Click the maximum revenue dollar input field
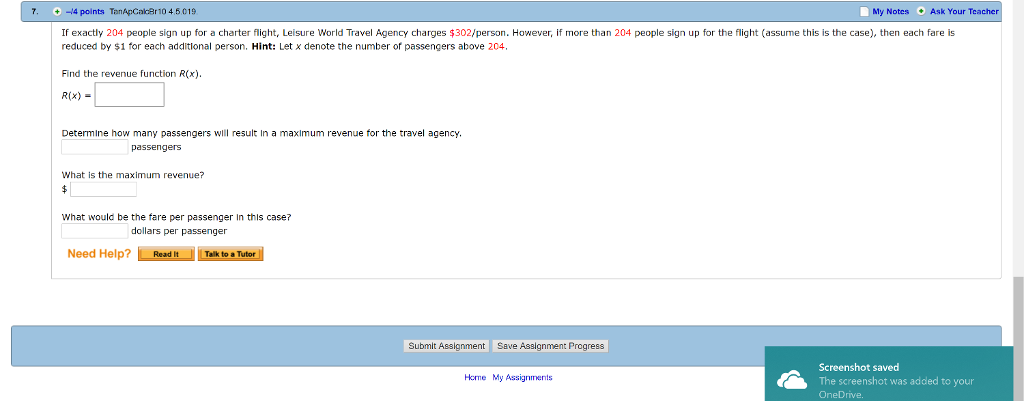Viewport: 1024px width, 401px height. (x=104, y=189)
